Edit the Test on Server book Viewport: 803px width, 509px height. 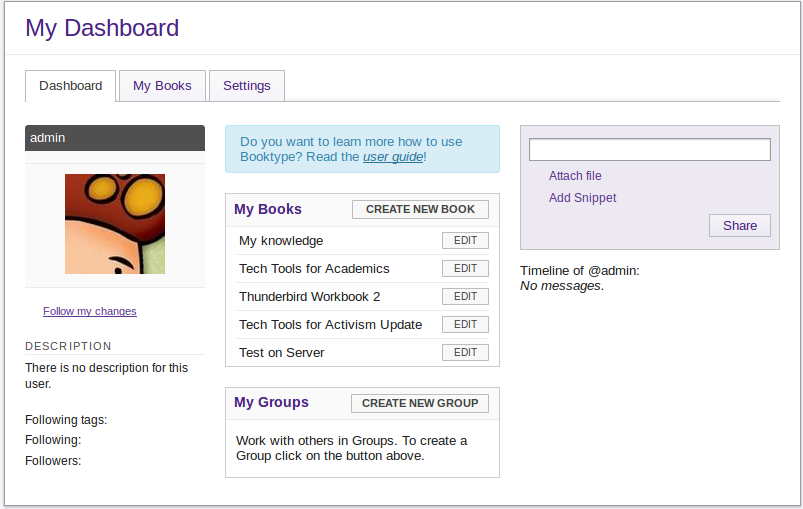[x=465, y=353]
